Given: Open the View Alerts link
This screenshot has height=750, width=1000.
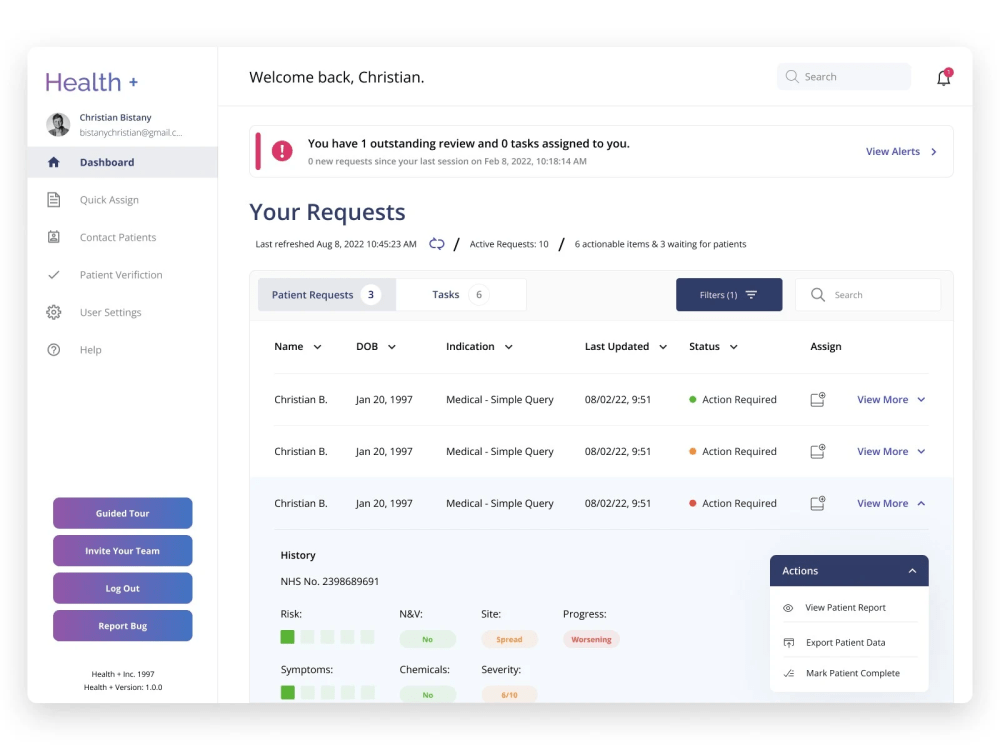Looking at the screenshot, I should (901, 151).
